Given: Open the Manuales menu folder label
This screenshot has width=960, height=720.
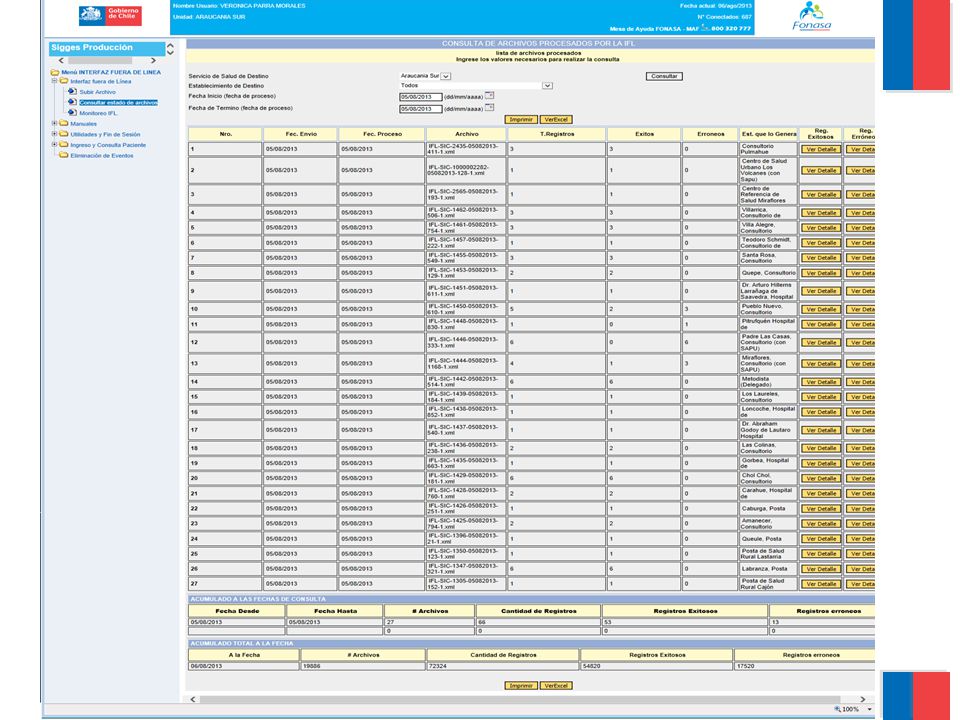Looking at the screenshot, I should (x=83, y=124).
